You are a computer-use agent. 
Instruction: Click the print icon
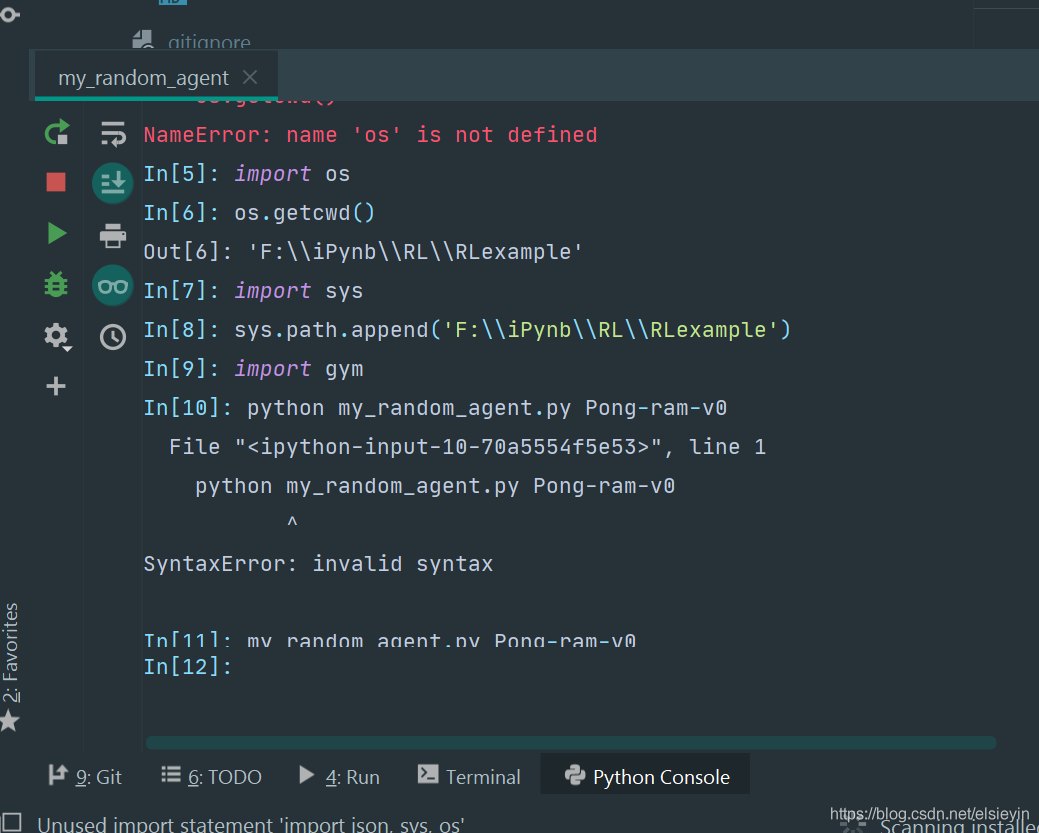point(113,235)
